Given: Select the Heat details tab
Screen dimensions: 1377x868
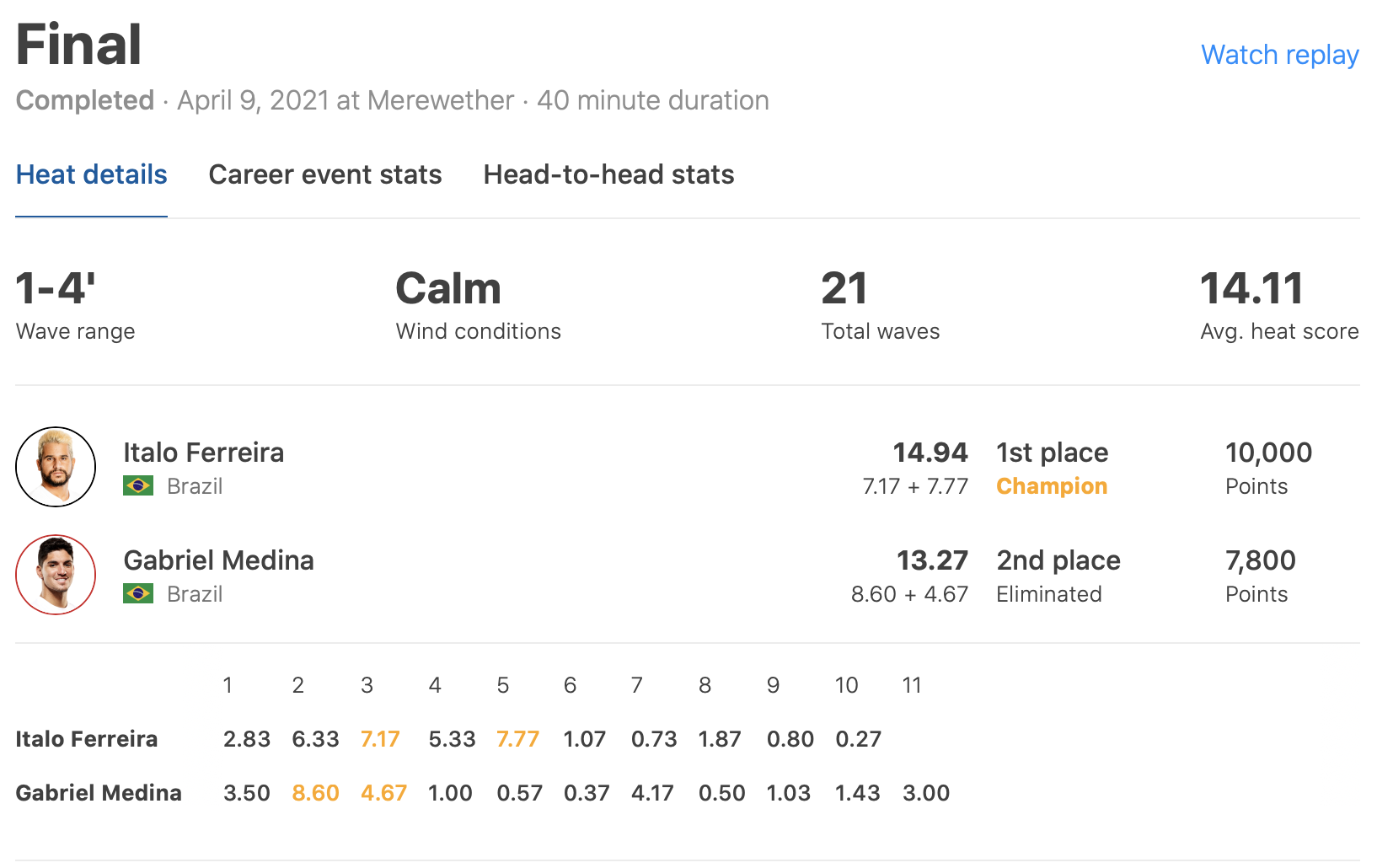Looking at the screenshot, I should (x=91, y=174).
